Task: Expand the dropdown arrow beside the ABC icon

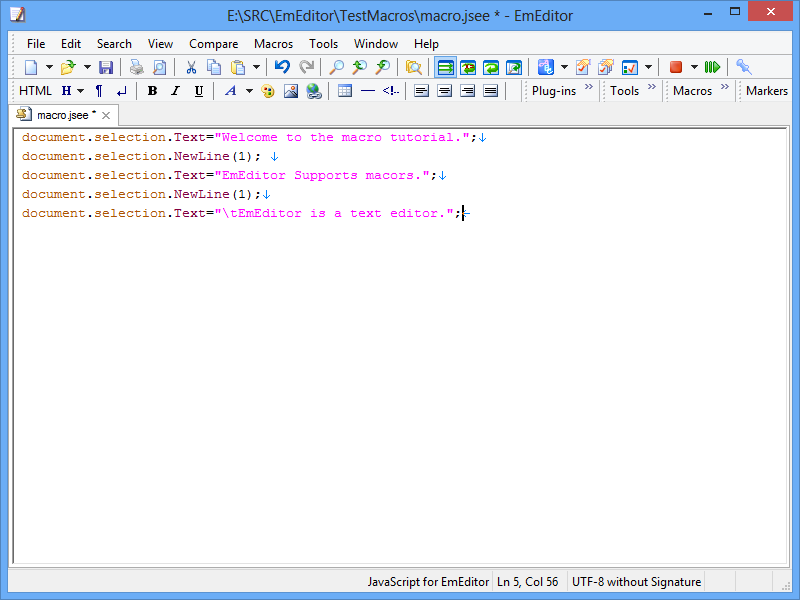Action: click(564, 67)
